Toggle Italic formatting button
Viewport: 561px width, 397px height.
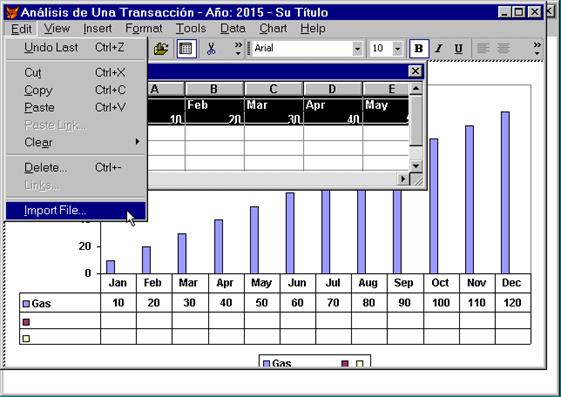[x=439, y=49]
